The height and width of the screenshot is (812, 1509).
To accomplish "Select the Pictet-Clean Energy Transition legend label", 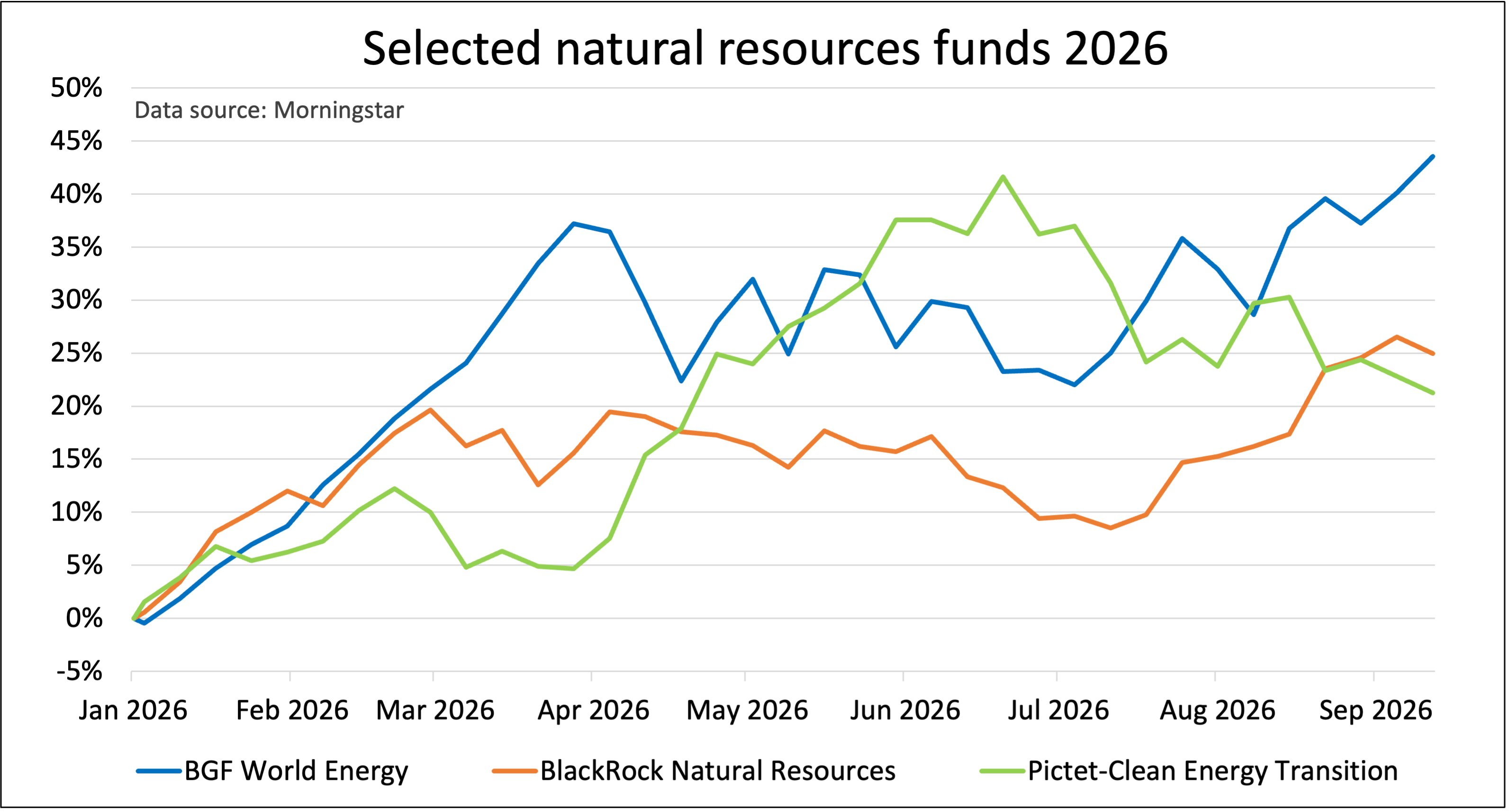I will coord(1212,771).
